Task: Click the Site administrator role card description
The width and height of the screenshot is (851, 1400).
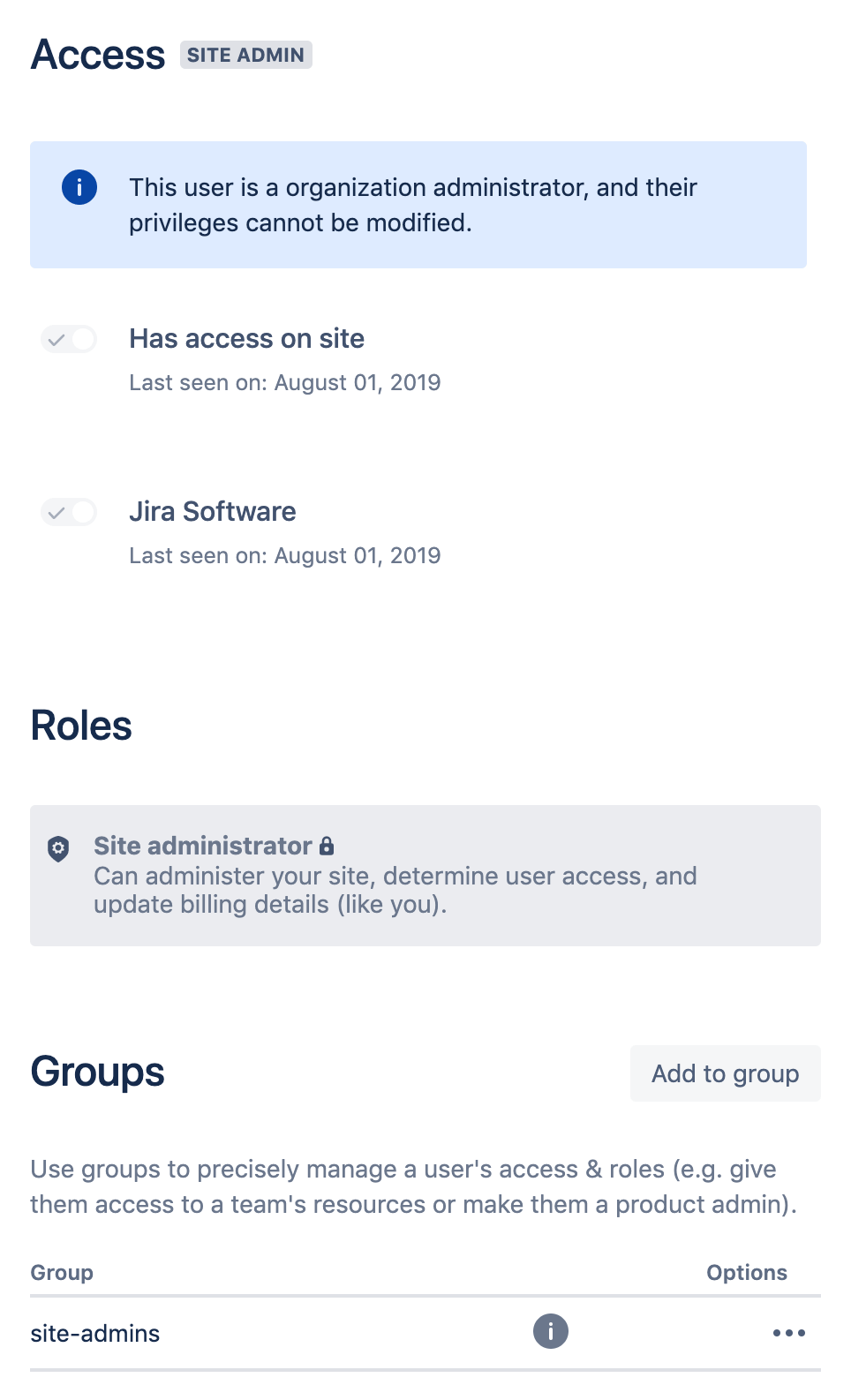Action: pos(395,890)
